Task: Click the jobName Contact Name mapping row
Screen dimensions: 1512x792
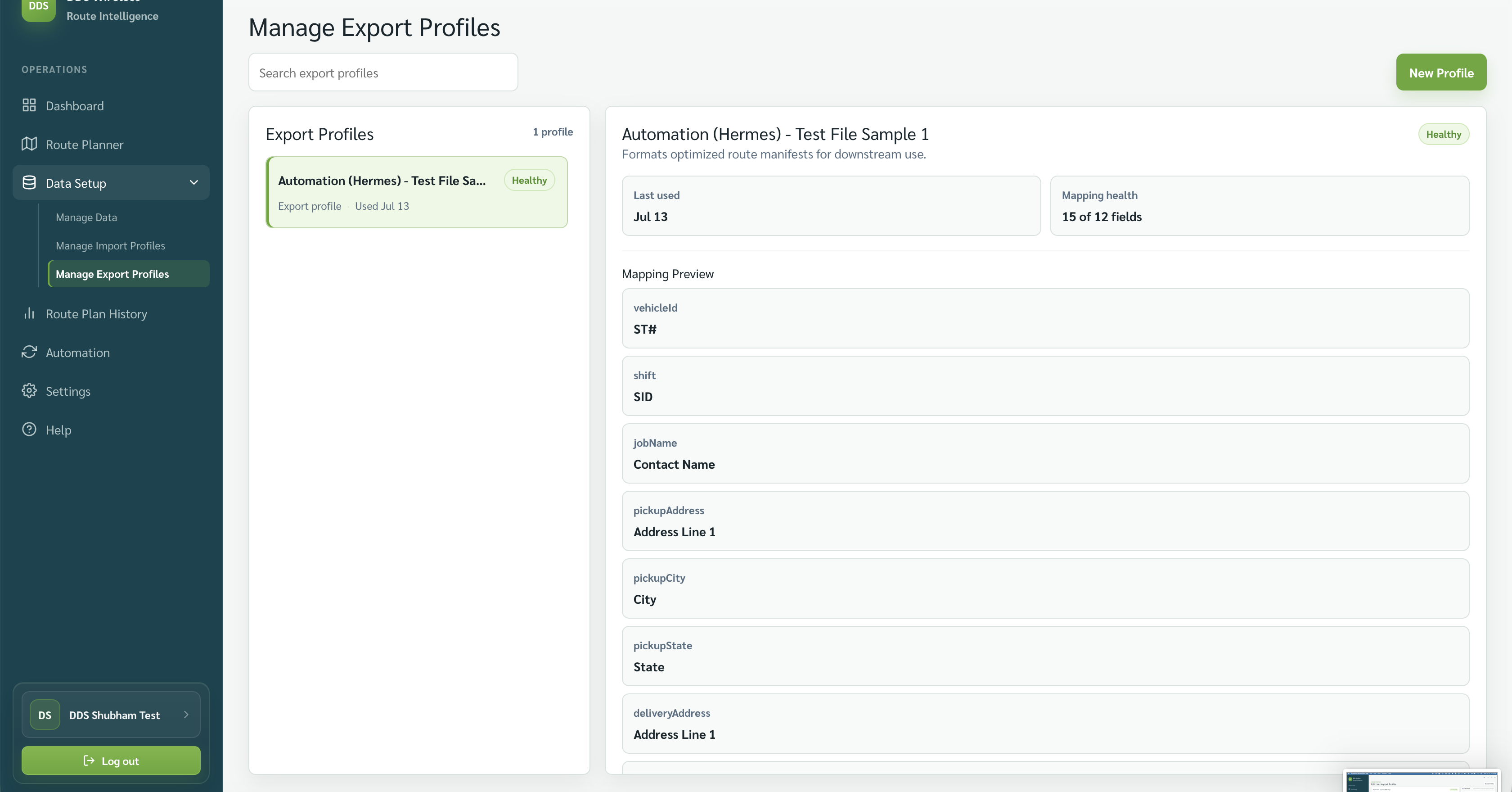Action: pyautogui.click(x=1045, y=453)
